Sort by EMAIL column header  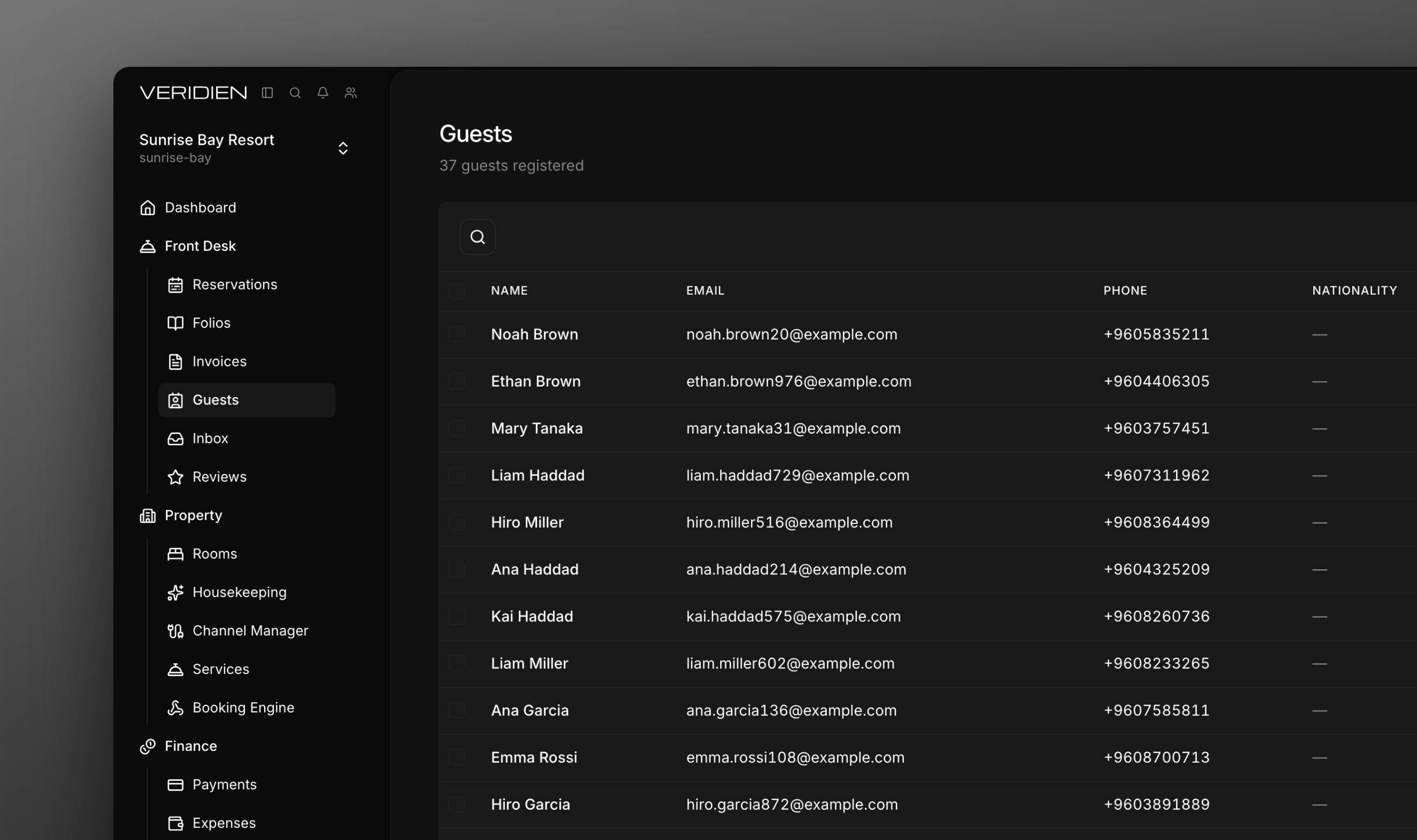(705, 291)
